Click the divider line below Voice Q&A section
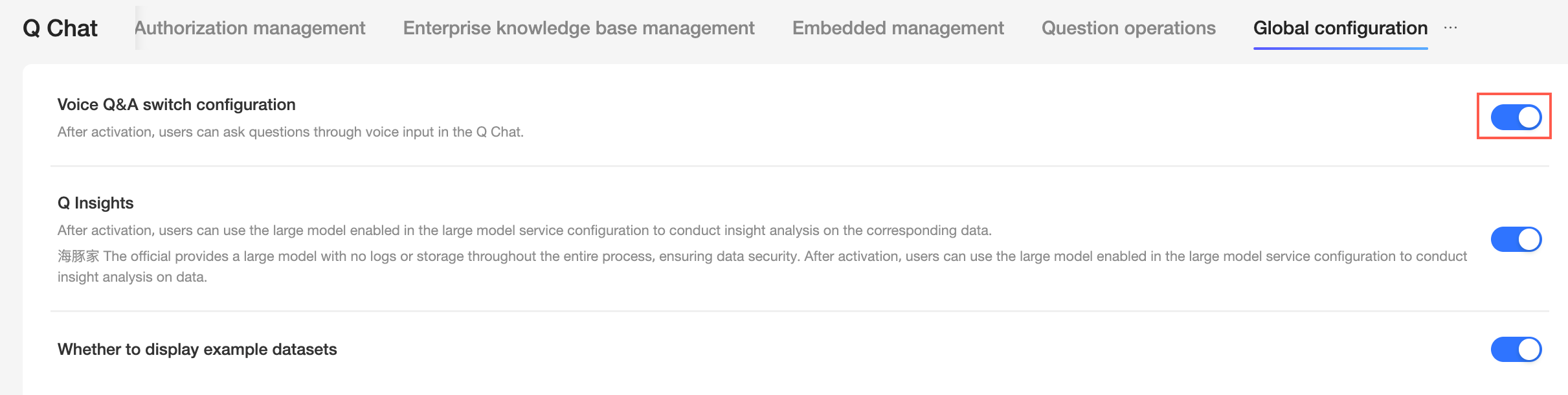Screen dimensions: 1568x395 [x=800, y=166]
